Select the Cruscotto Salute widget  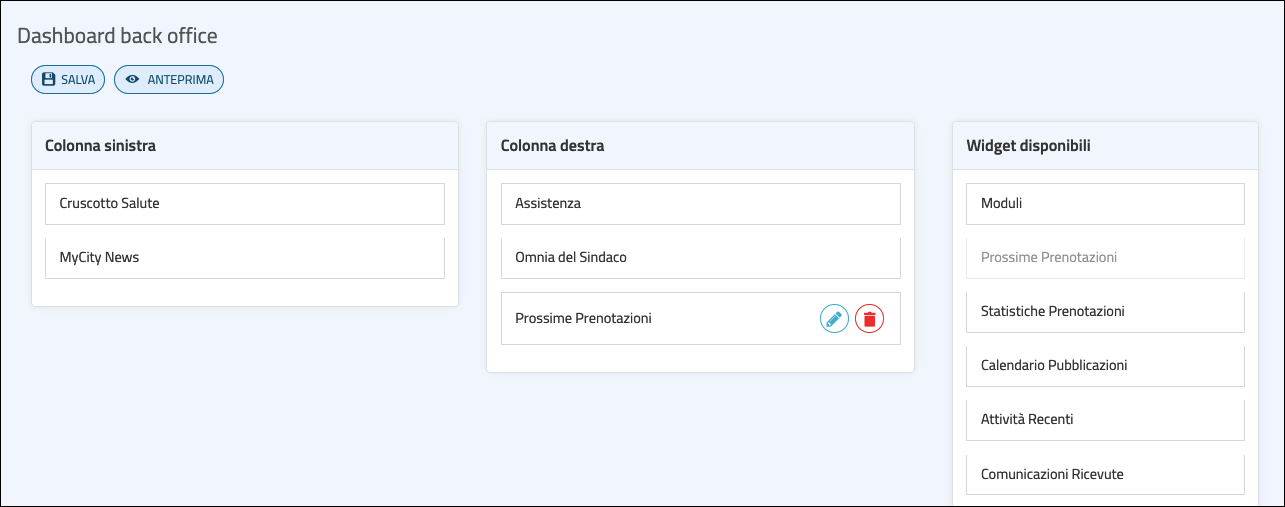[x=244, y=203]
